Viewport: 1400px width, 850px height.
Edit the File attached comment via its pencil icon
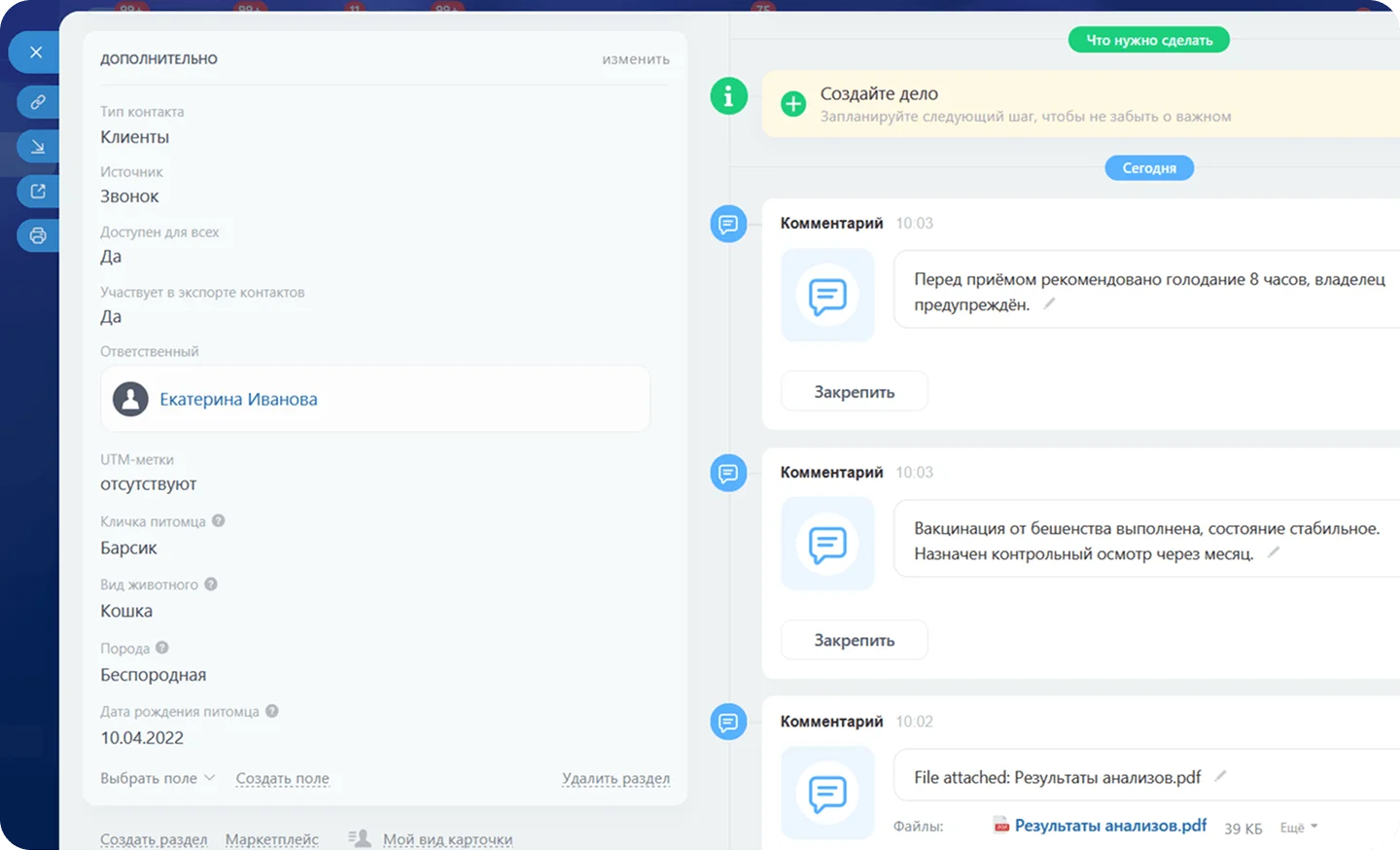(x=1220, y=776)
